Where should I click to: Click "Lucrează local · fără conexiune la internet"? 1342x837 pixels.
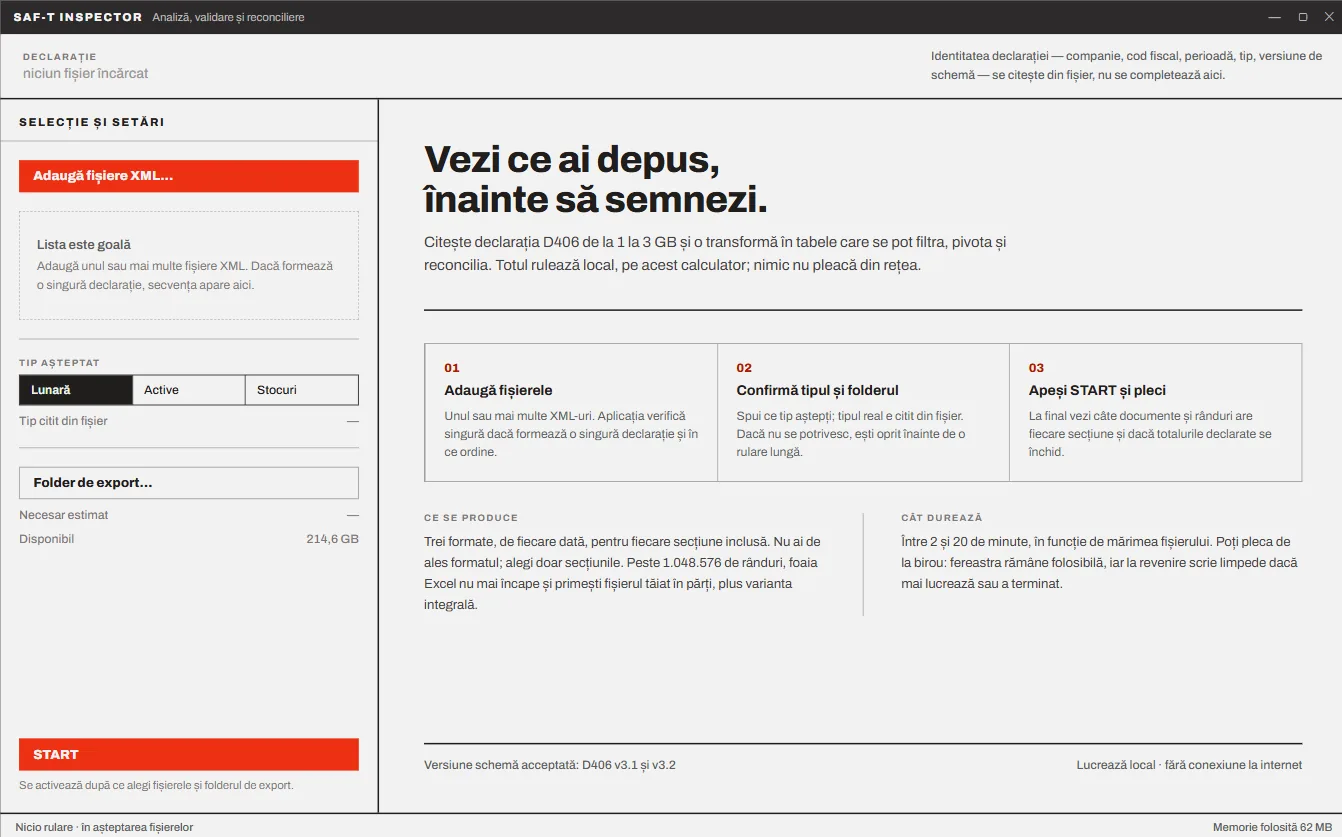(x=1189, y=765)
